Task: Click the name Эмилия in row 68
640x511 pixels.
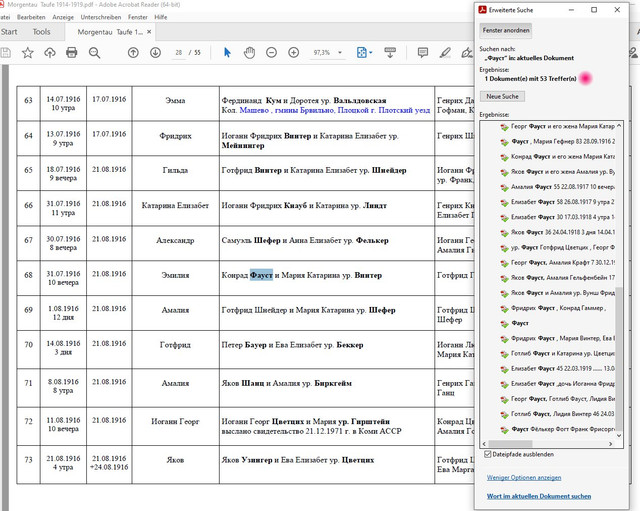Action: coord(175,275)
